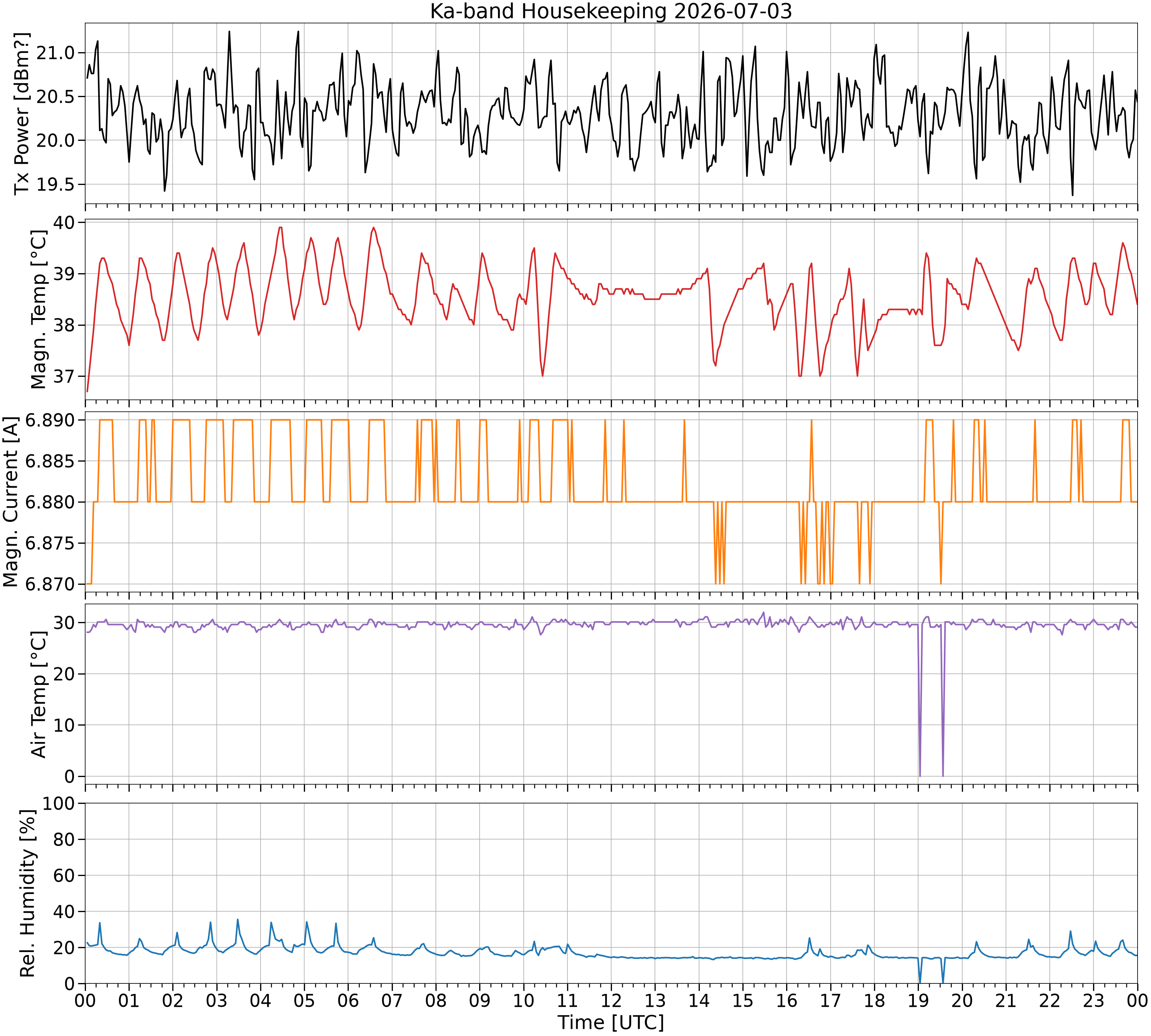Image resolution: width=1151 pixels, height=1036 pixels.
Task: Click the chart title Ka-band Housekeeping 2026-07-03
Action: pyautogui.click(x=611, y=12)
